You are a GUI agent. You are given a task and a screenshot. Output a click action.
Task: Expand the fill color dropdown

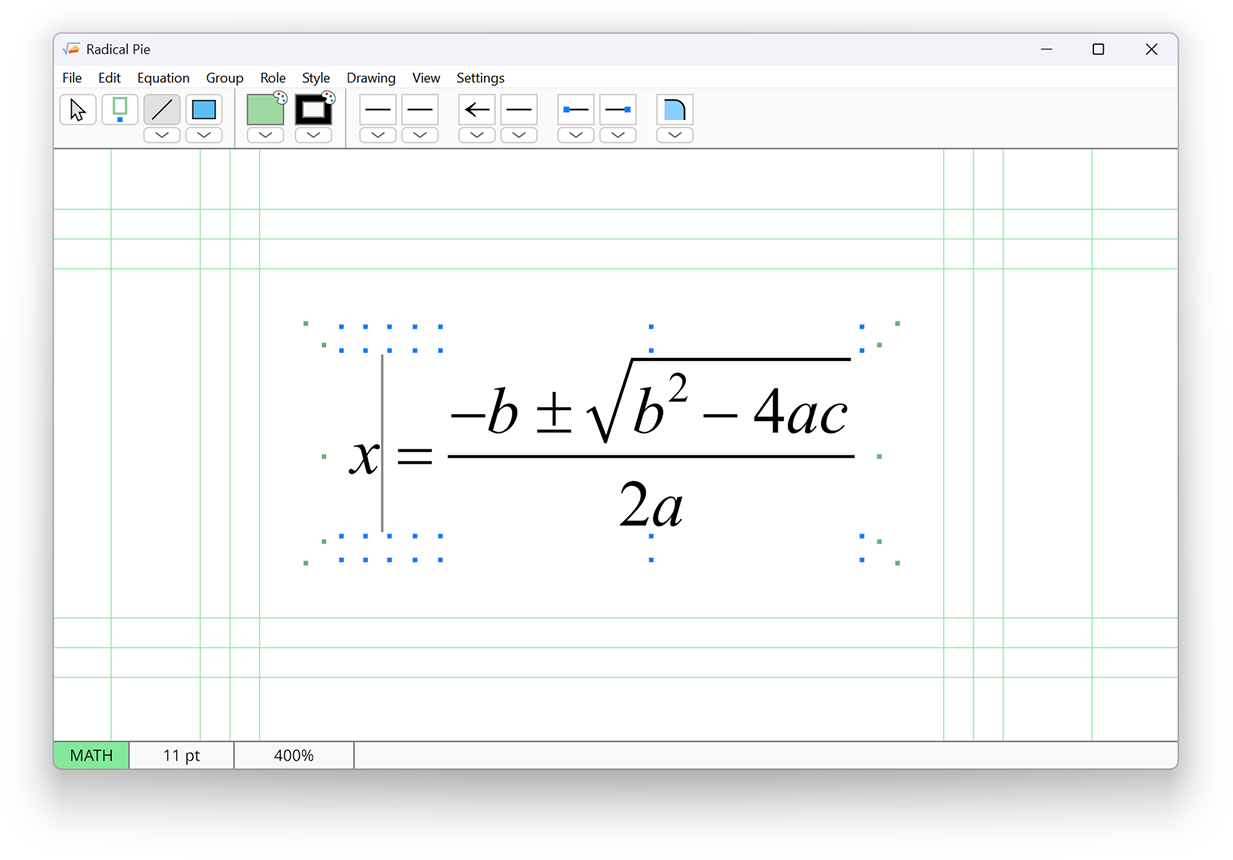coord(264,134)
